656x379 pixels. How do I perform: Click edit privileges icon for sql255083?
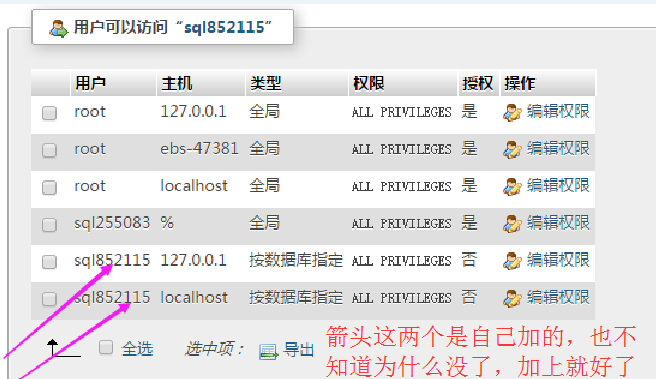coord(512,224)
